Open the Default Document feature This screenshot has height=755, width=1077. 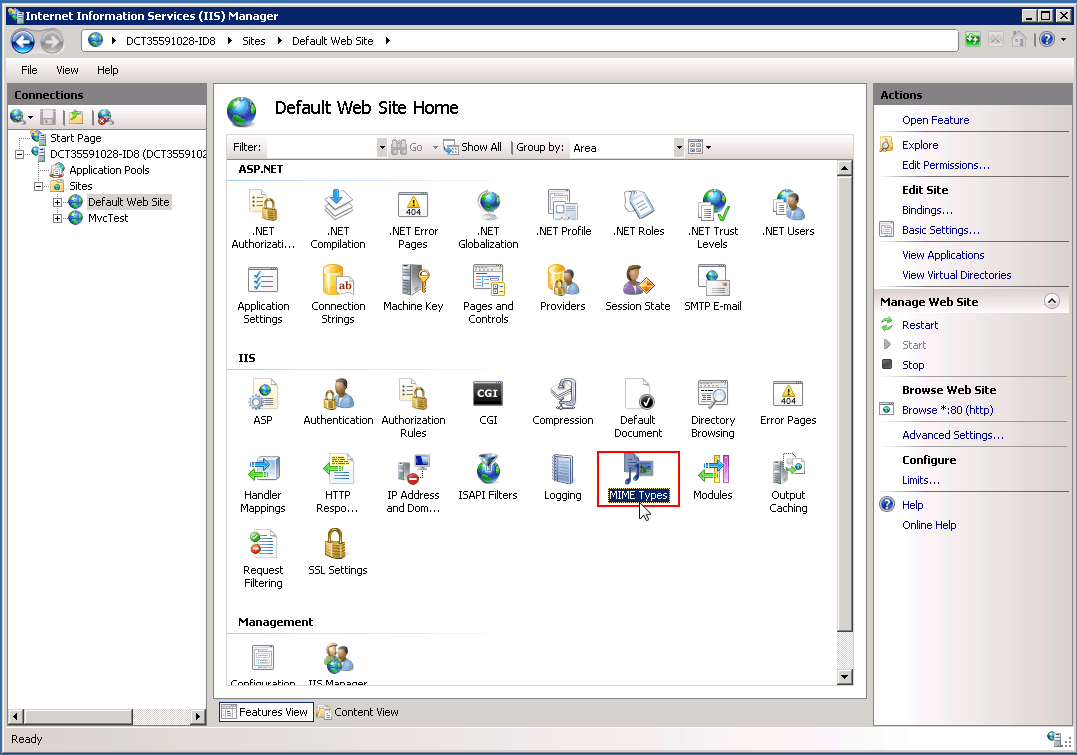pyautogui.click(x=638, y=408)
